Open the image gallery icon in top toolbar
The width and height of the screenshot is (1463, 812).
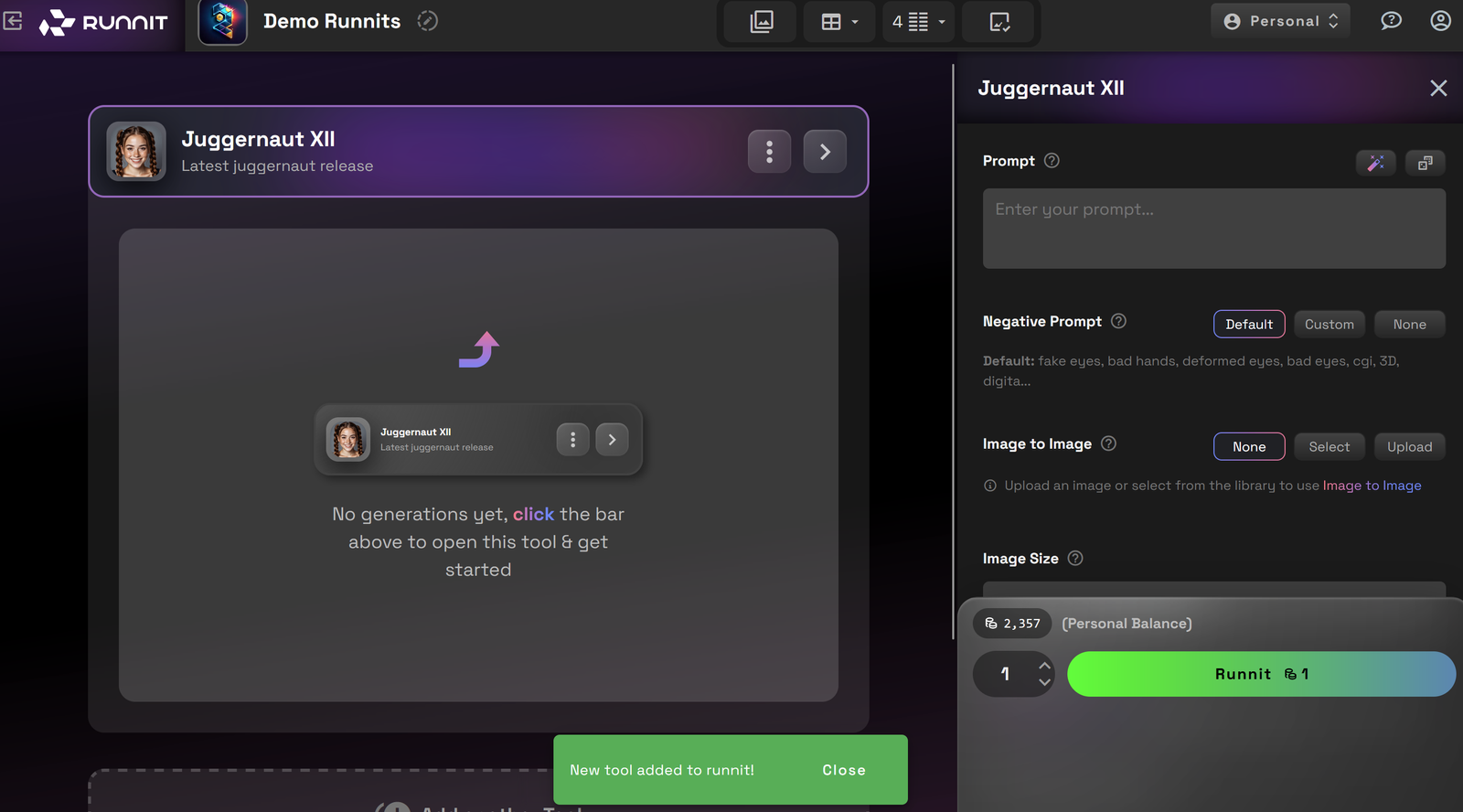pyautogui.click(x=761, y=22)
